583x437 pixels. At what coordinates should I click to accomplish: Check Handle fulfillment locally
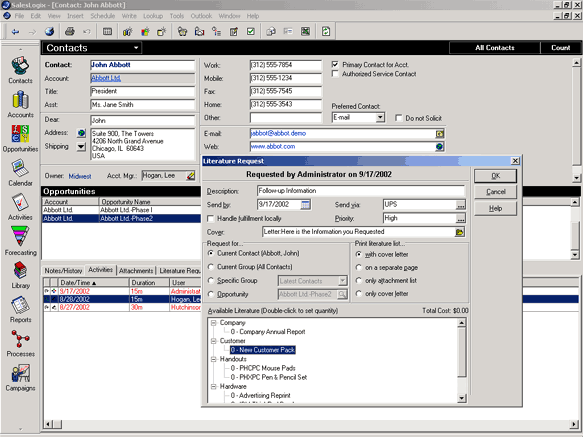211,218
